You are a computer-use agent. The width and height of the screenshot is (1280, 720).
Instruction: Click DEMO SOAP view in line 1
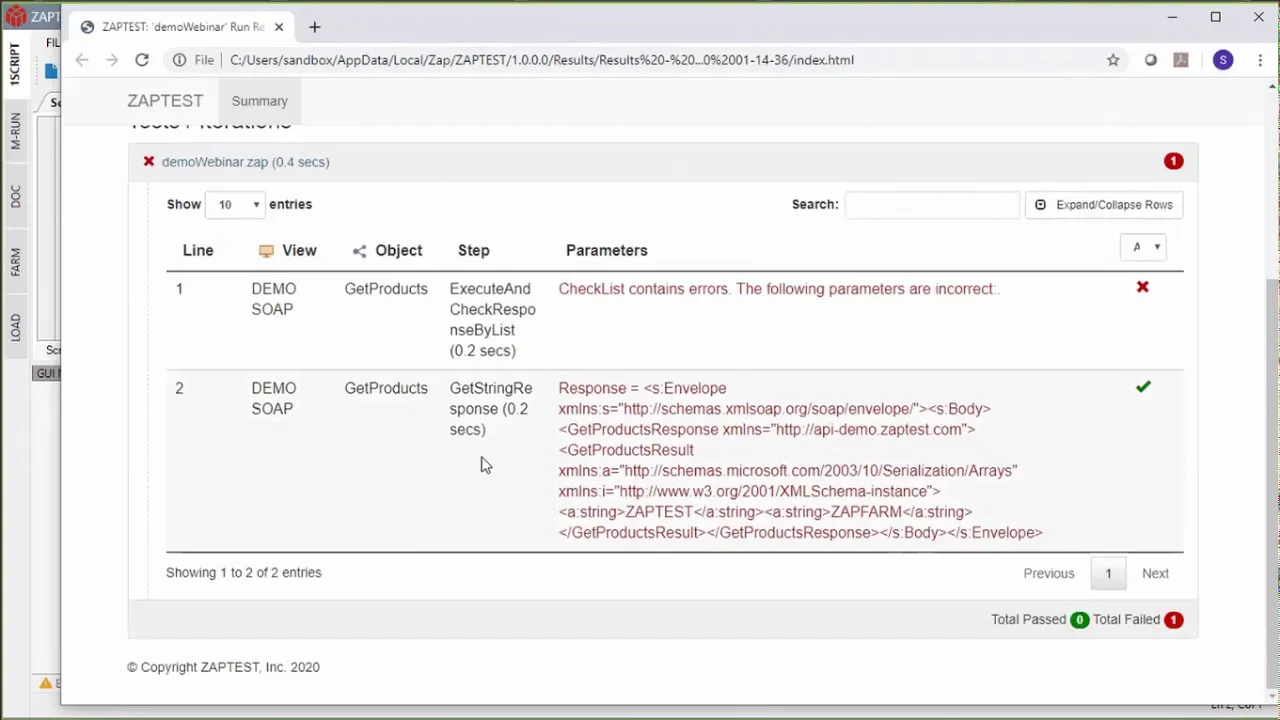(273, 299)
